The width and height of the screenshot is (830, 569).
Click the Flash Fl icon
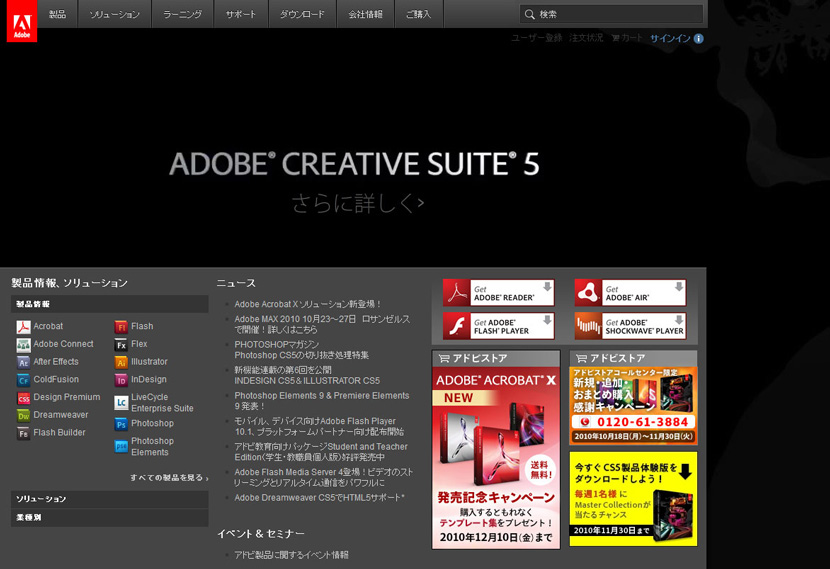[x=121, y=327]
